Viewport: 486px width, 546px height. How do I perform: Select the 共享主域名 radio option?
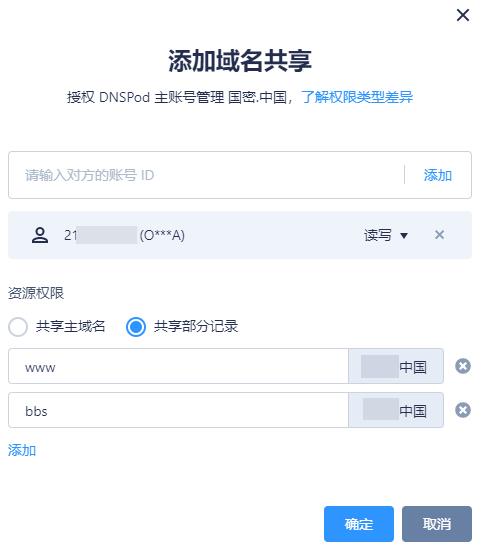[18, 327]
